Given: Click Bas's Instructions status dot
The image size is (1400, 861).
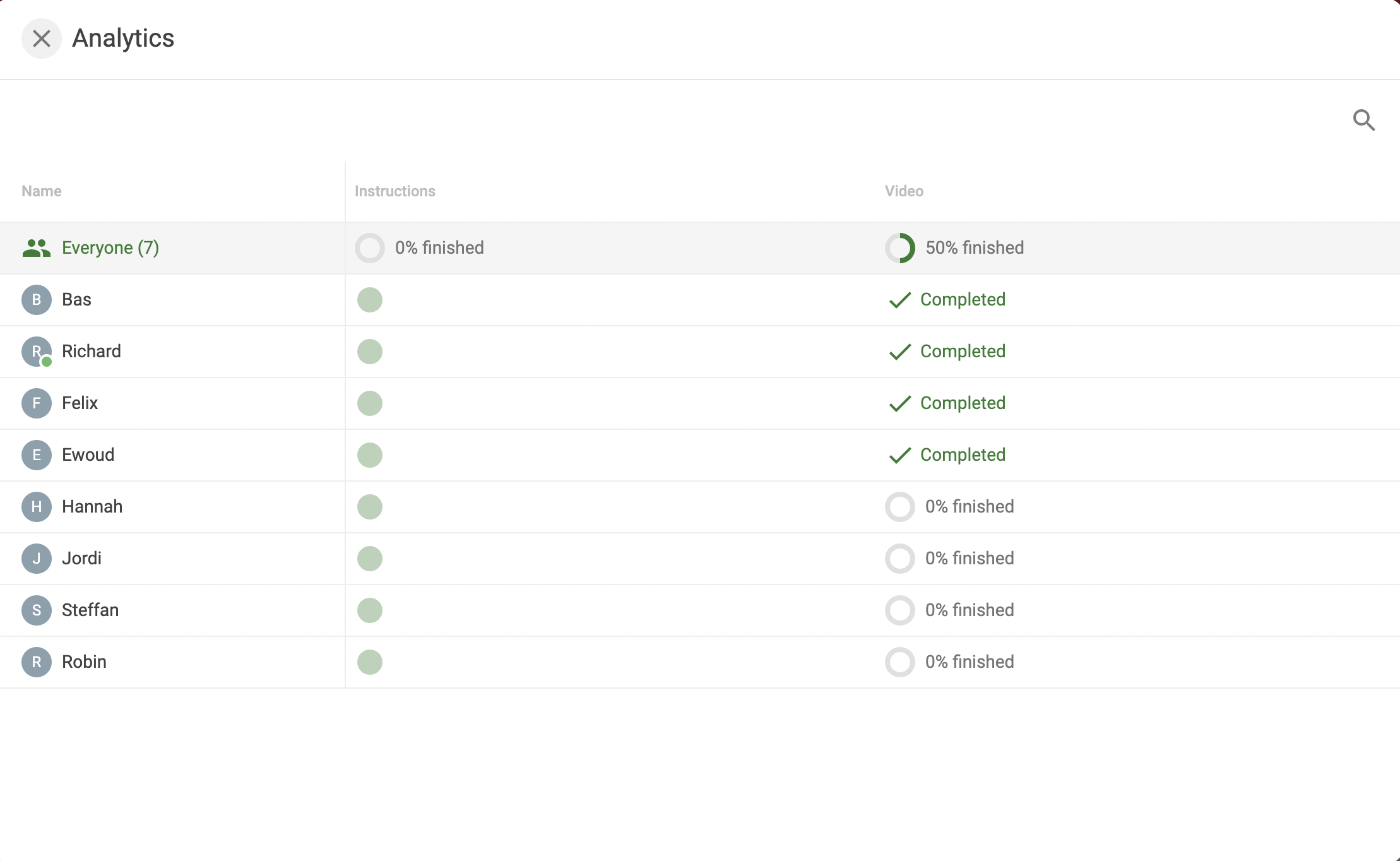Looking at the screenshot, I should pos(370,300).
